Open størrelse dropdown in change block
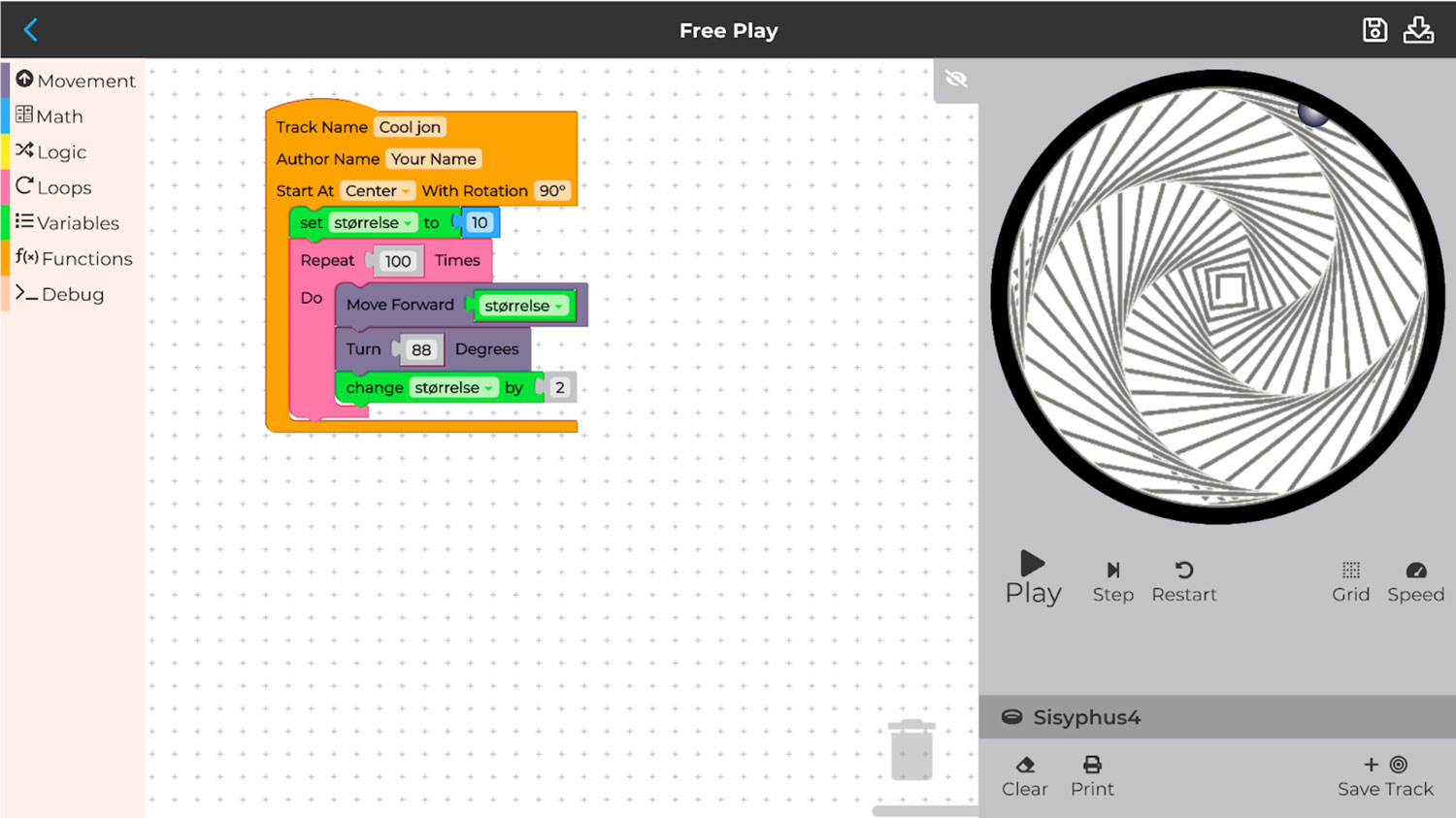This screenshot has width=1456, height=818. (x=453, y=388)
